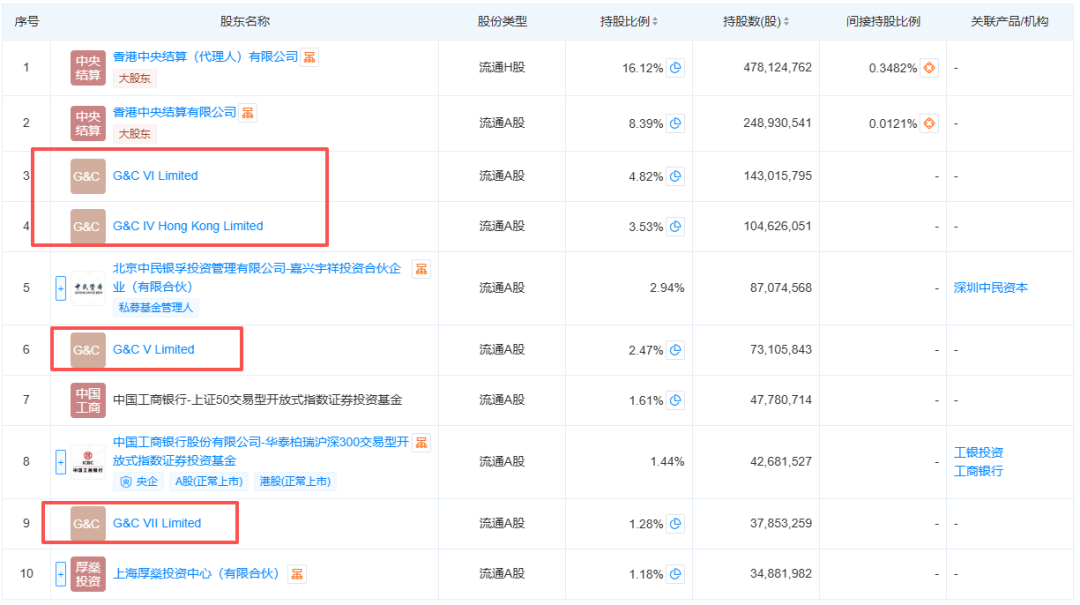Click the 股份类型 column header
1080x605 pixels.
coord(502,21)
